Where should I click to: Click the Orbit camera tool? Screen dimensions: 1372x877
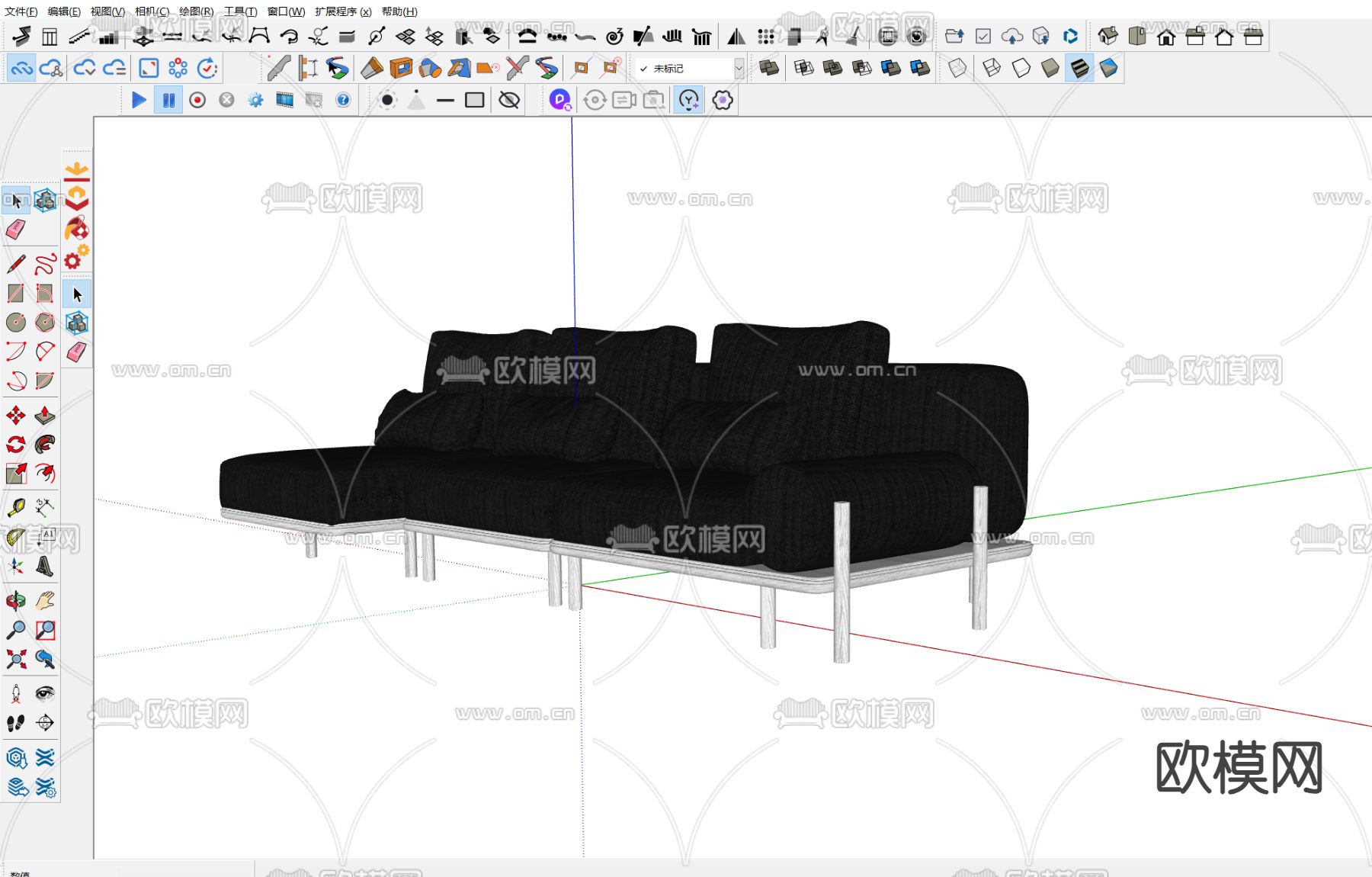16,601
